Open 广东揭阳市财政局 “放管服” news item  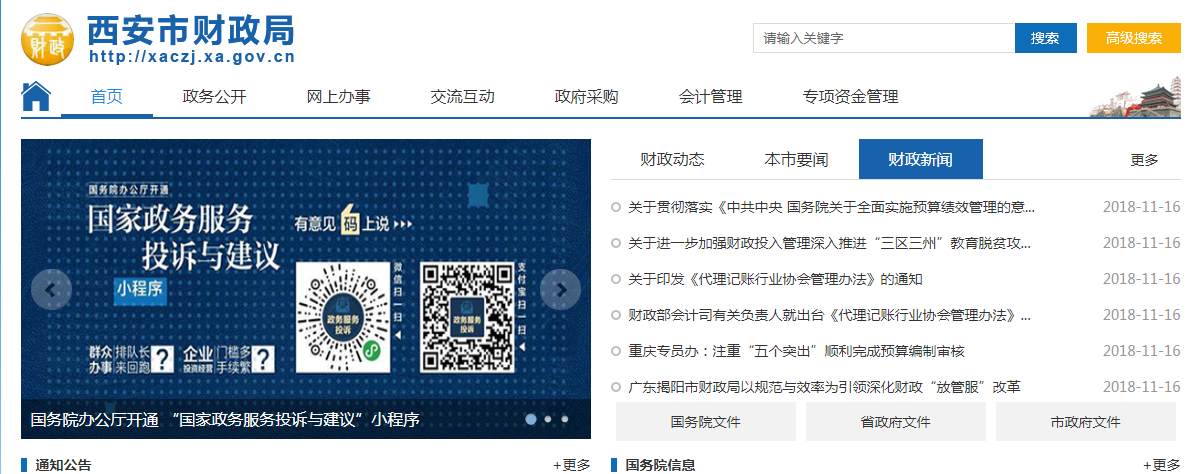point(825,387)
